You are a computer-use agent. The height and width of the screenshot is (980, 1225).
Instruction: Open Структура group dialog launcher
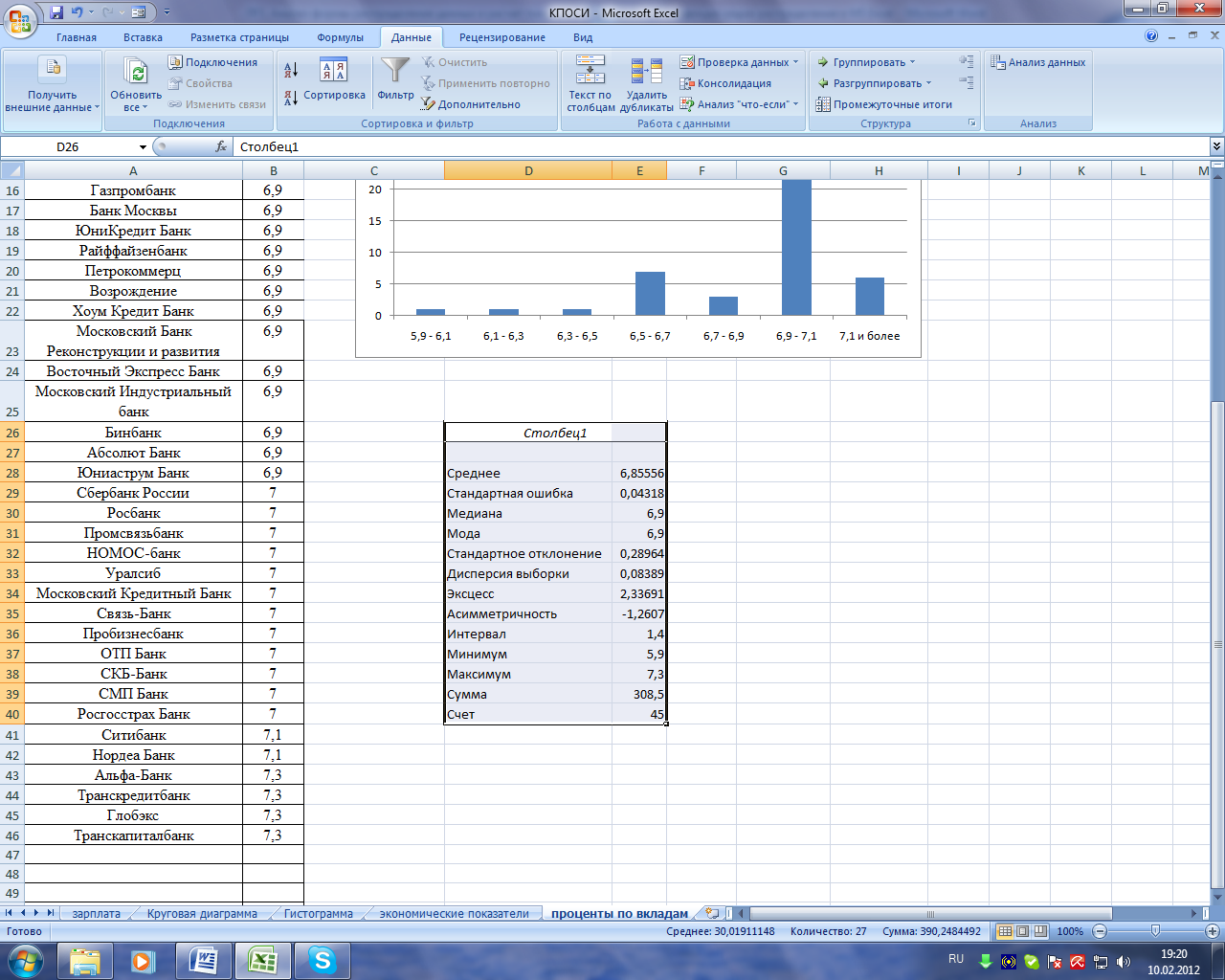click(x=972, y=123)
